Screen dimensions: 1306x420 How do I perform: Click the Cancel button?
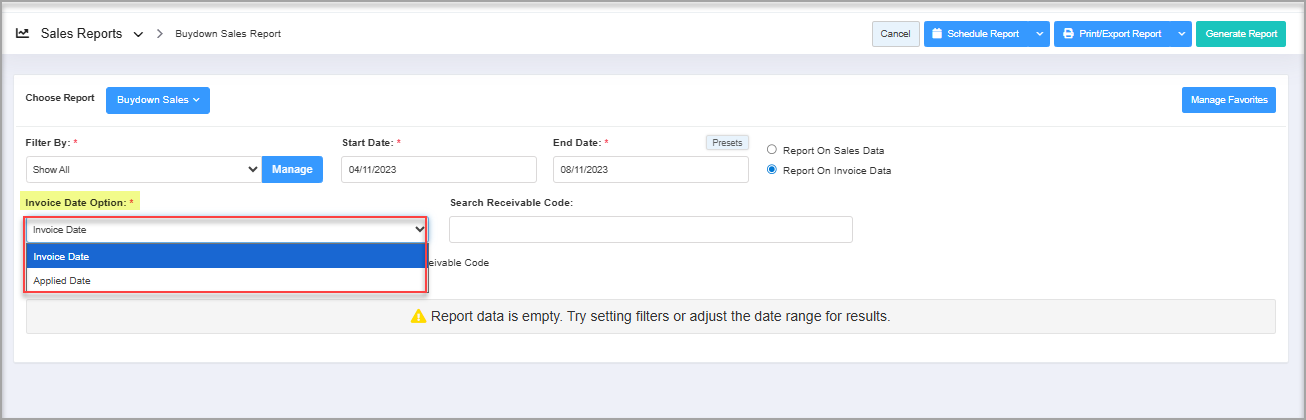[x=895, y=34]
